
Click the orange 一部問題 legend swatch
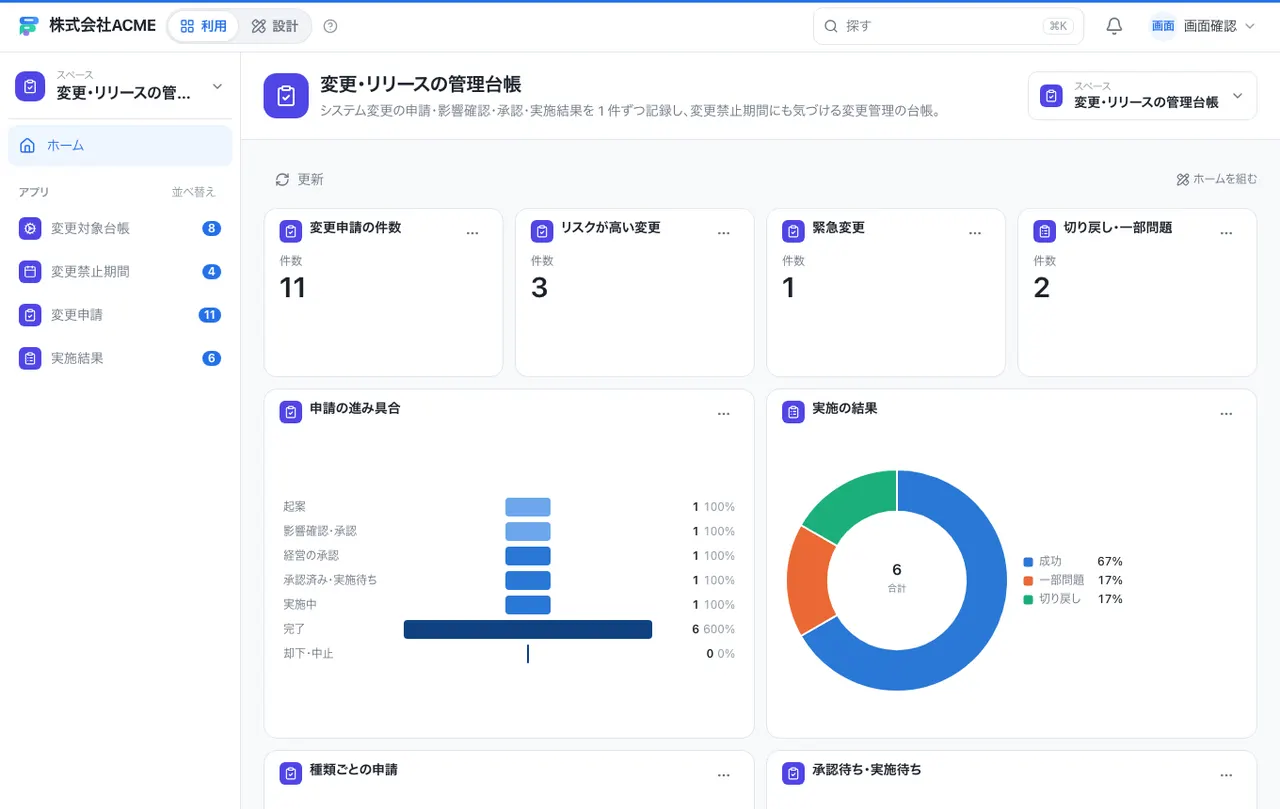(x=1028, y=581)
